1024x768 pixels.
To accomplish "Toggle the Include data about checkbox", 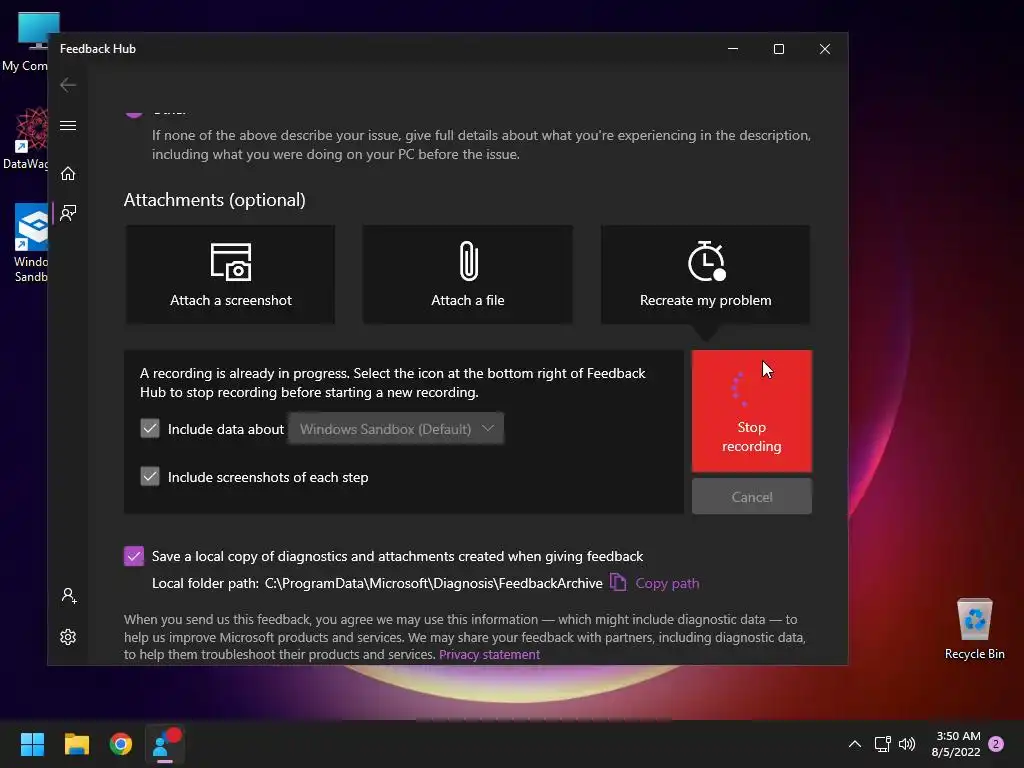I will pyautogui.click(x=150, y=428).
